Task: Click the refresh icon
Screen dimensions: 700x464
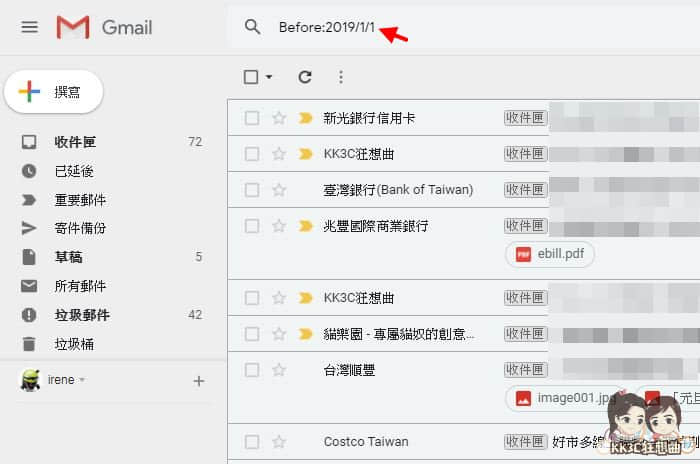Action: click(x=305, y=77)
